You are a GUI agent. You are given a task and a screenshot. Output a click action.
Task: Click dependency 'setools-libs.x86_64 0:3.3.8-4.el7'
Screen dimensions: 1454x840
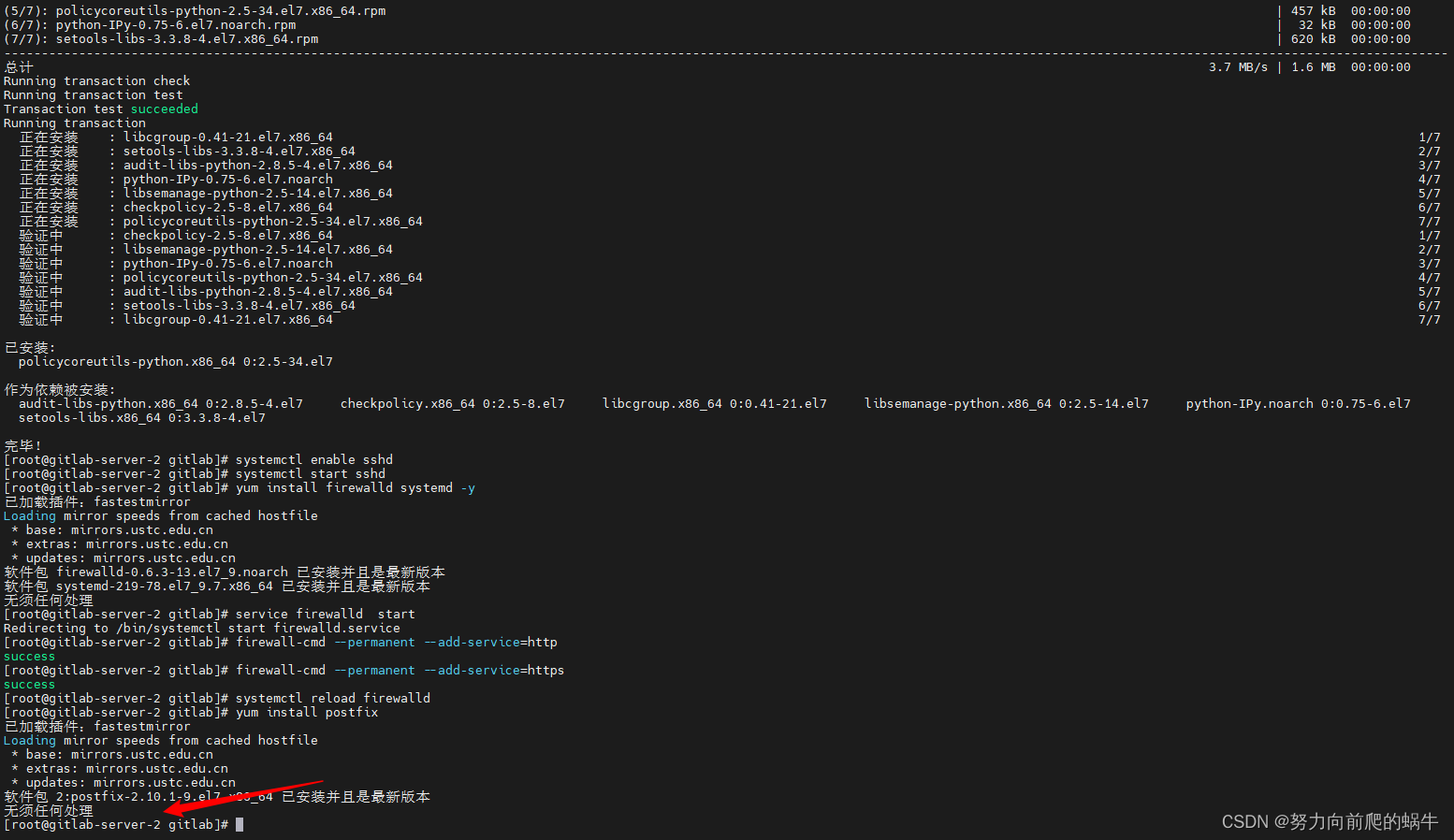(142, 418)
